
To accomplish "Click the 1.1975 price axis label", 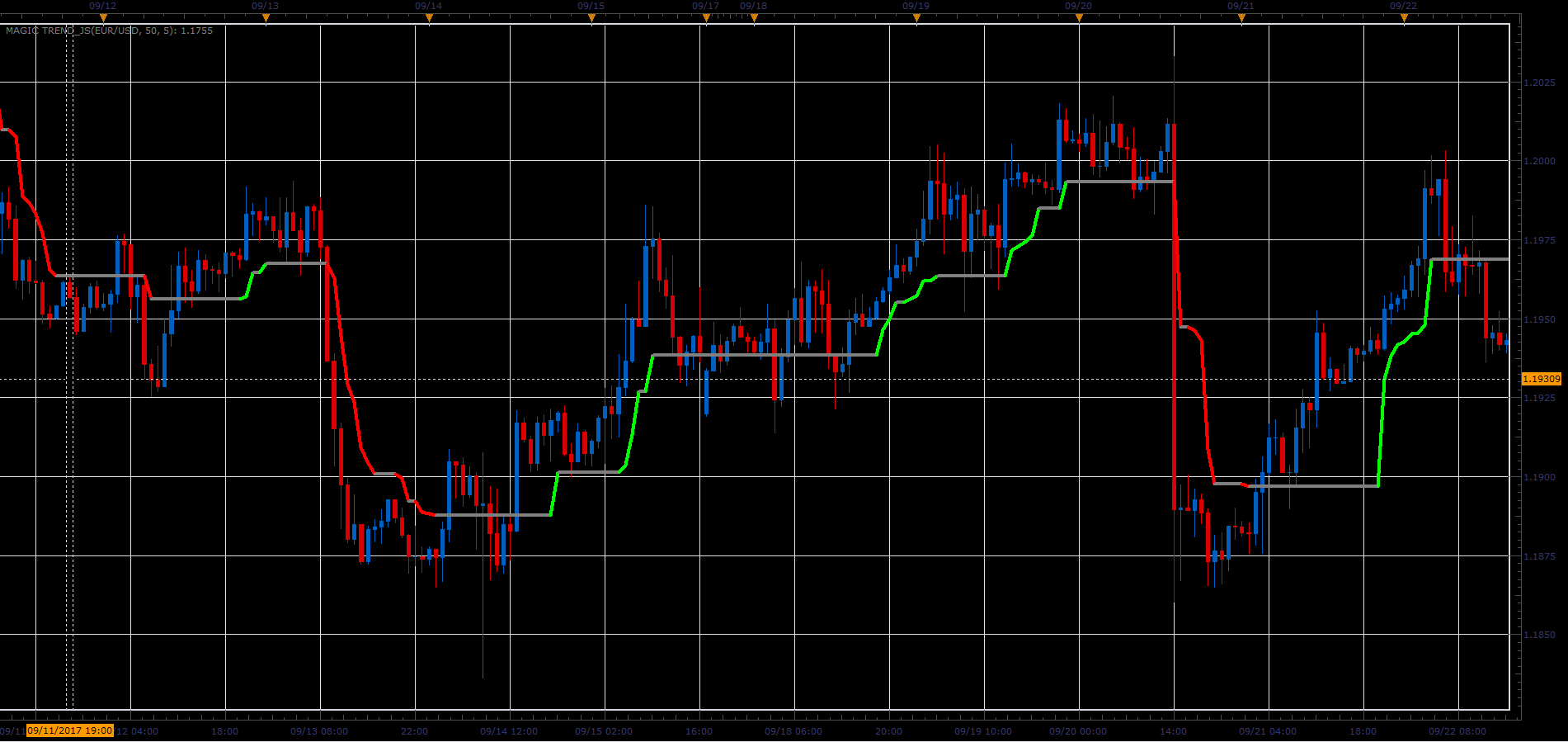I will click(1539, 240).
